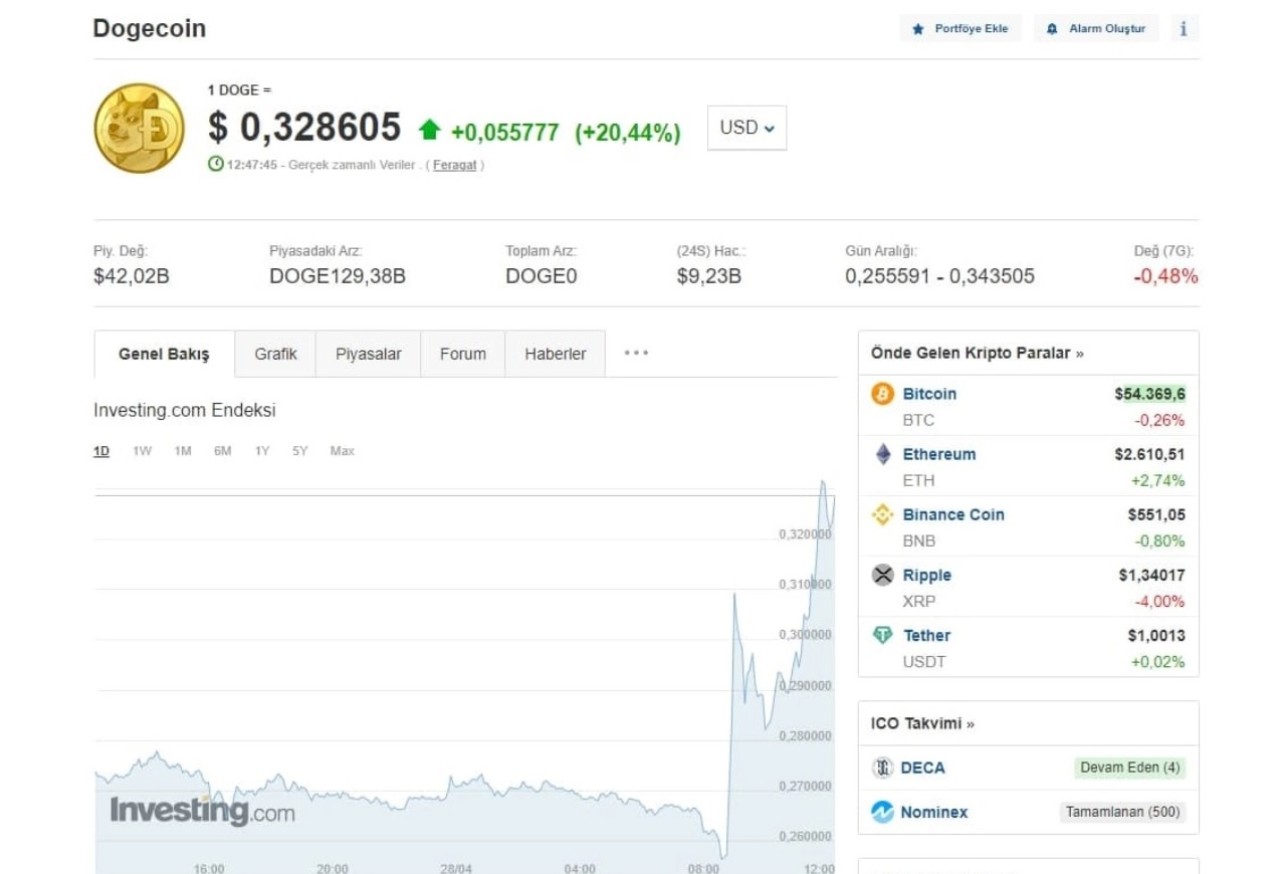Switch to the Grafik tab

click(275, 353)
